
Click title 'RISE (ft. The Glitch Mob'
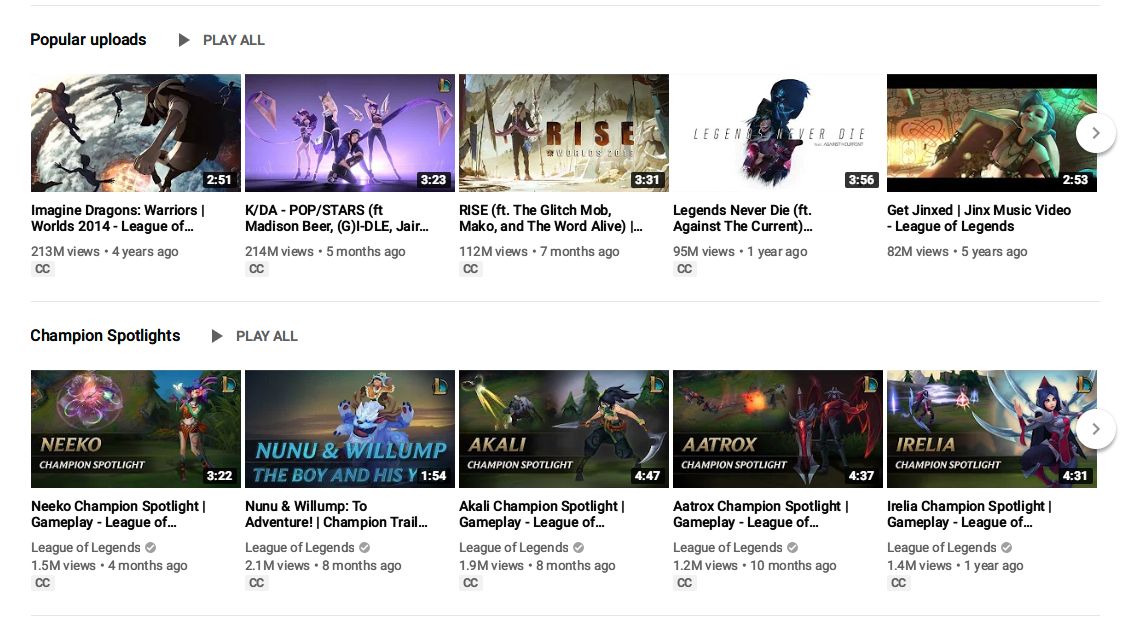point(550,218)
